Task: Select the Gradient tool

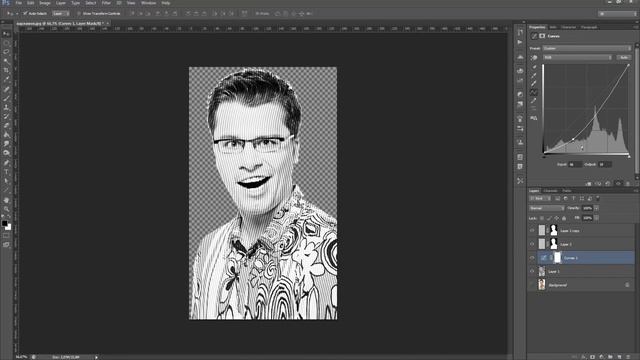Action: pos(6,135)
